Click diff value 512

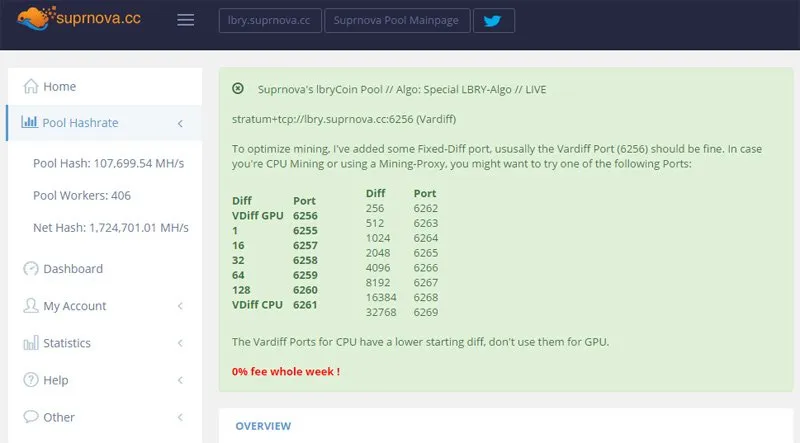pyautogui.click(x=374, y=223)
